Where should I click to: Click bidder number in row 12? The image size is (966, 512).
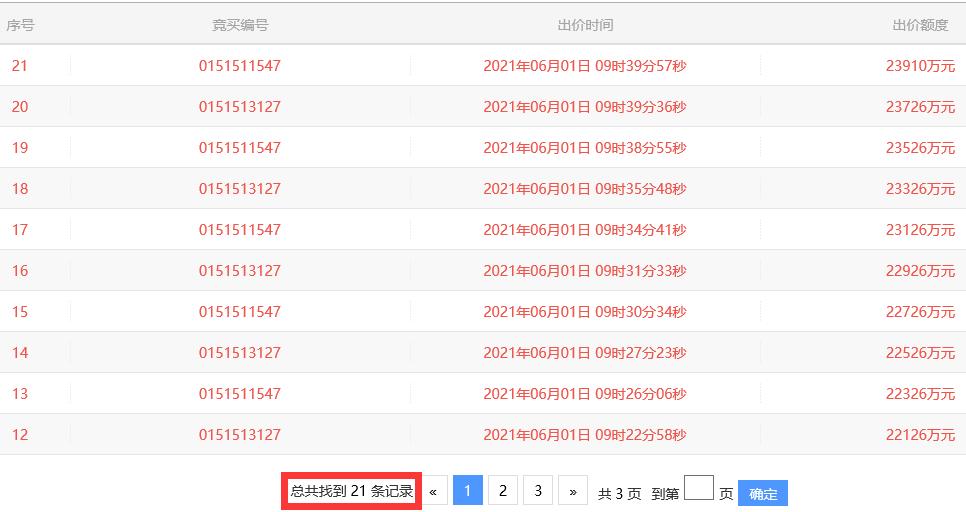(240, 434)
